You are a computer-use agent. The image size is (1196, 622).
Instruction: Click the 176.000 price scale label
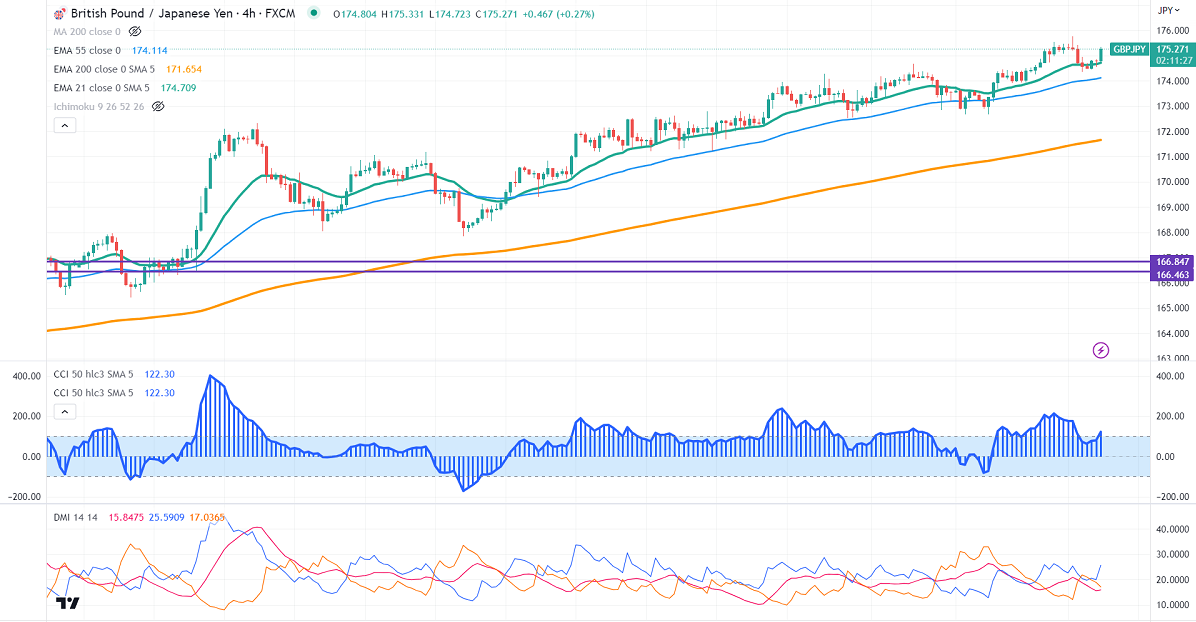tap(1173, 31)
